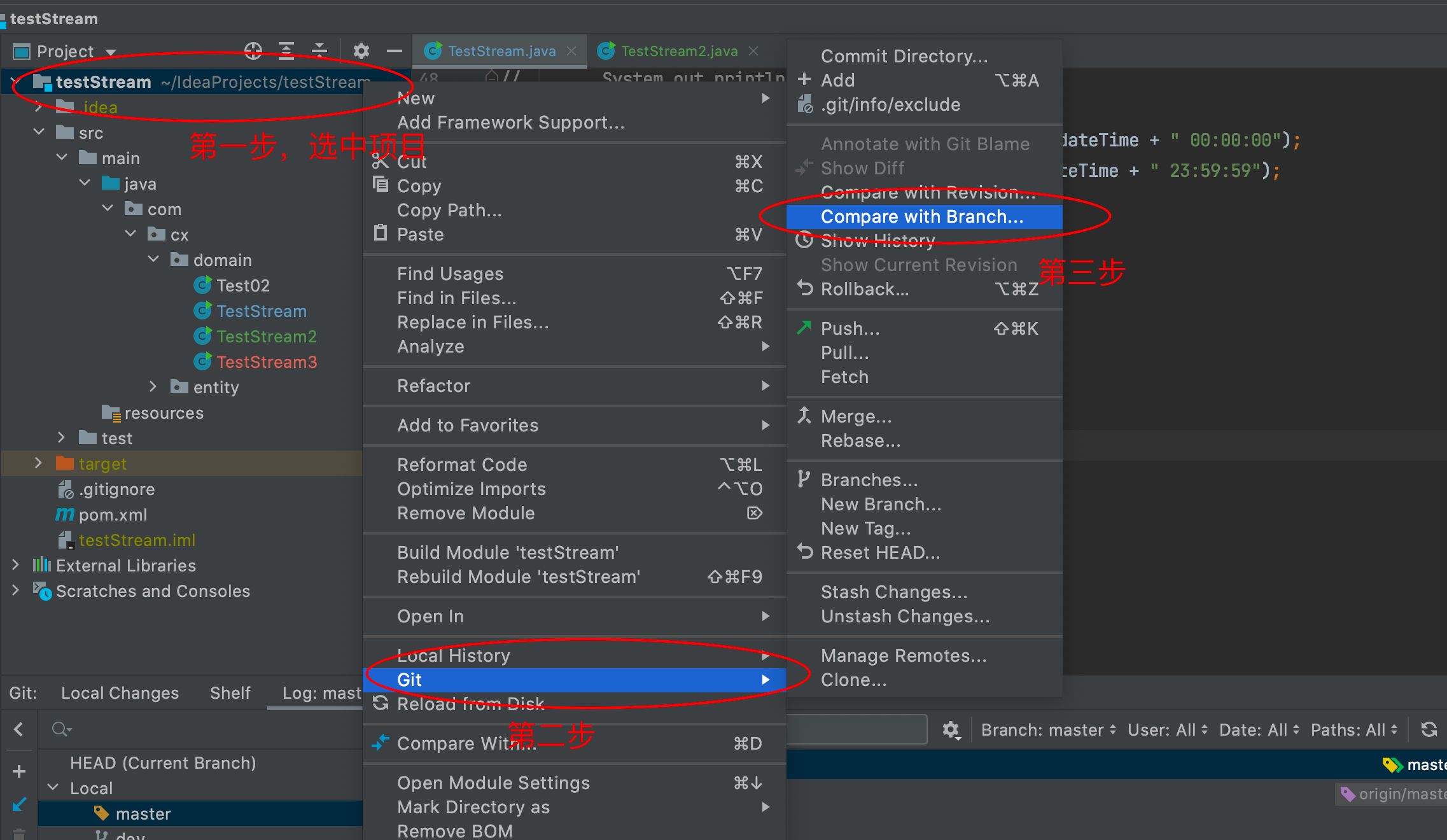Image resolution: width=1447 pixels, height=840 pixels.
Task: Select .gitignore file in tree
Action: click(106, 489)
